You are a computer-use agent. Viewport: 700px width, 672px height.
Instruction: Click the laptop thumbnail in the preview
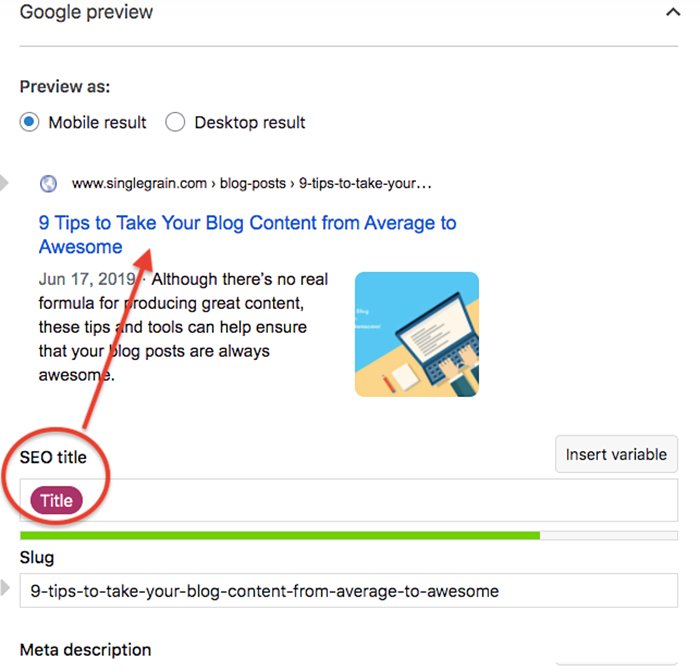click(417, 334)
